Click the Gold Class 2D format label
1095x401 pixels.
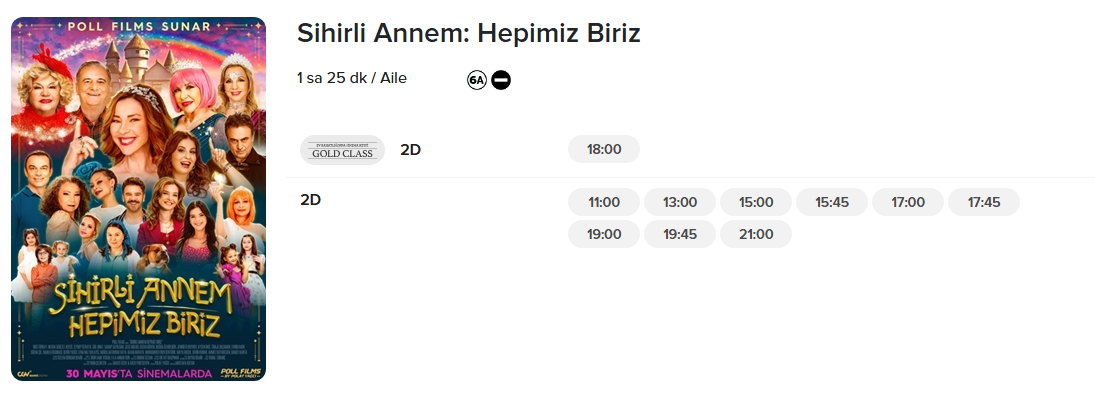point(411,150)
